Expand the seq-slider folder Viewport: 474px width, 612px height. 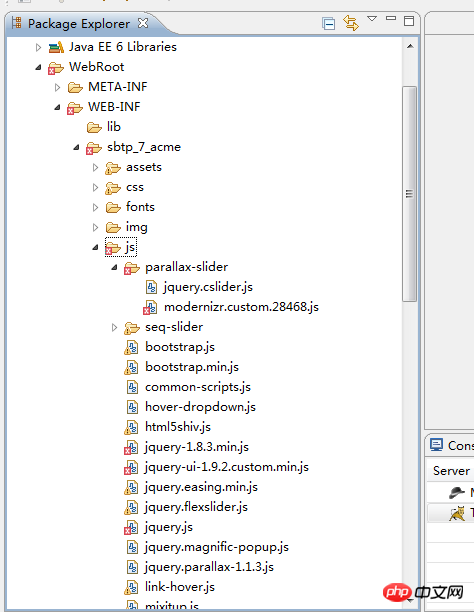[x=114, y=327]
